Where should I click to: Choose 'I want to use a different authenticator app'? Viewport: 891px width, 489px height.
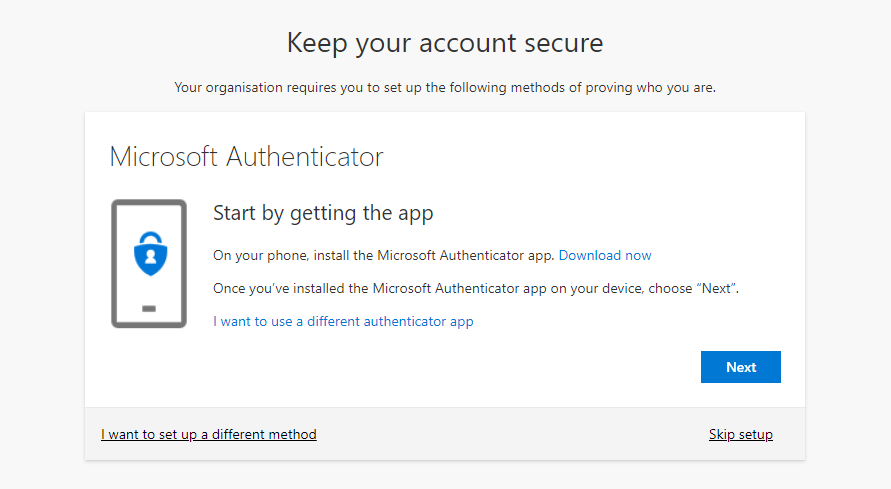(343, 321)
